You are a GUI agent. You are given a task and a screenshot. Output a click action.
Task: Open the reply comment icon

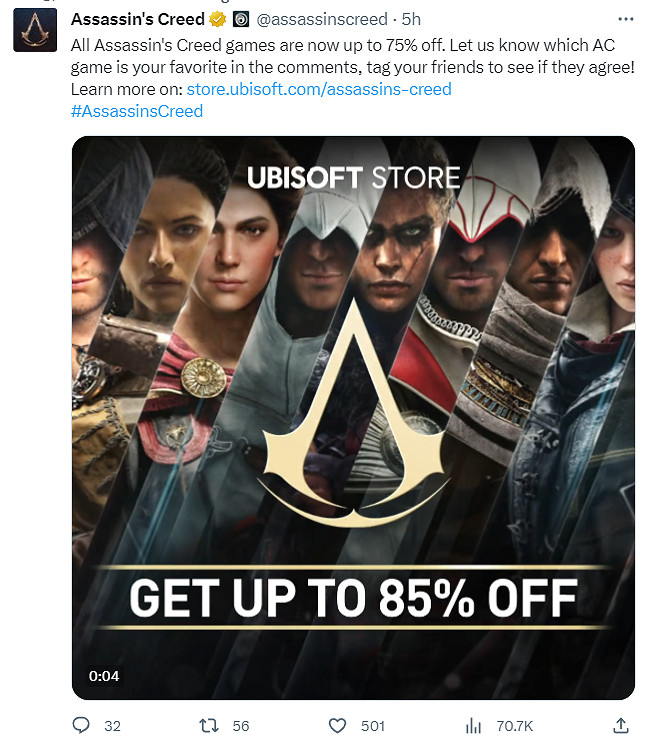coord(81,725)
